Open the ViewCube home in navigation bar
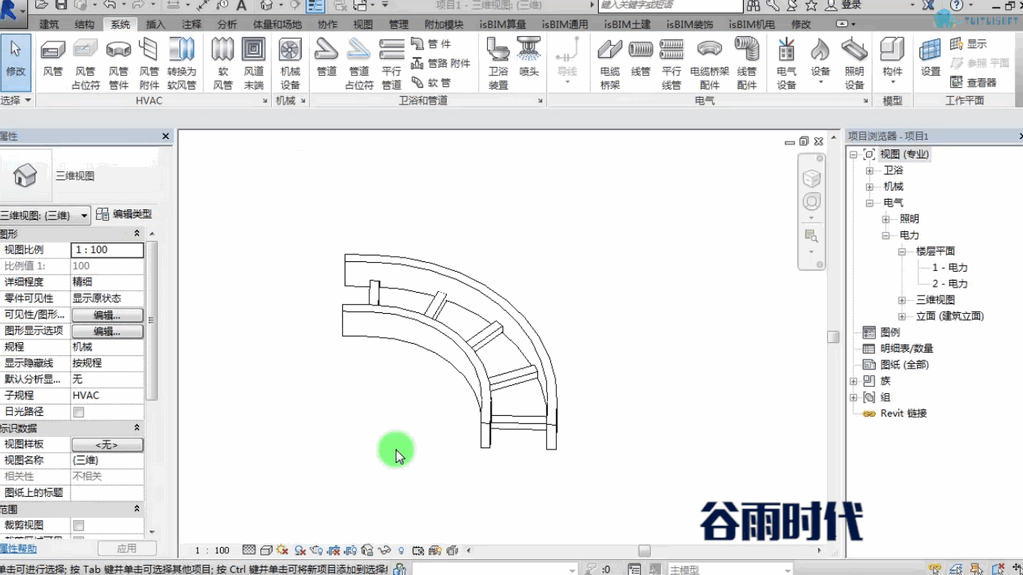1023x575 pixels. click(812, 178)
